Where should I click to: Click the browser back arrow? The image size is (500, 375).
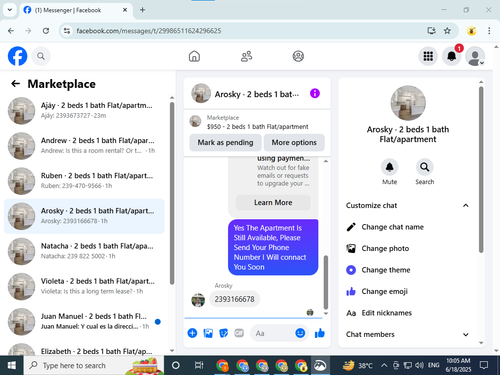(x=11, y=31)
